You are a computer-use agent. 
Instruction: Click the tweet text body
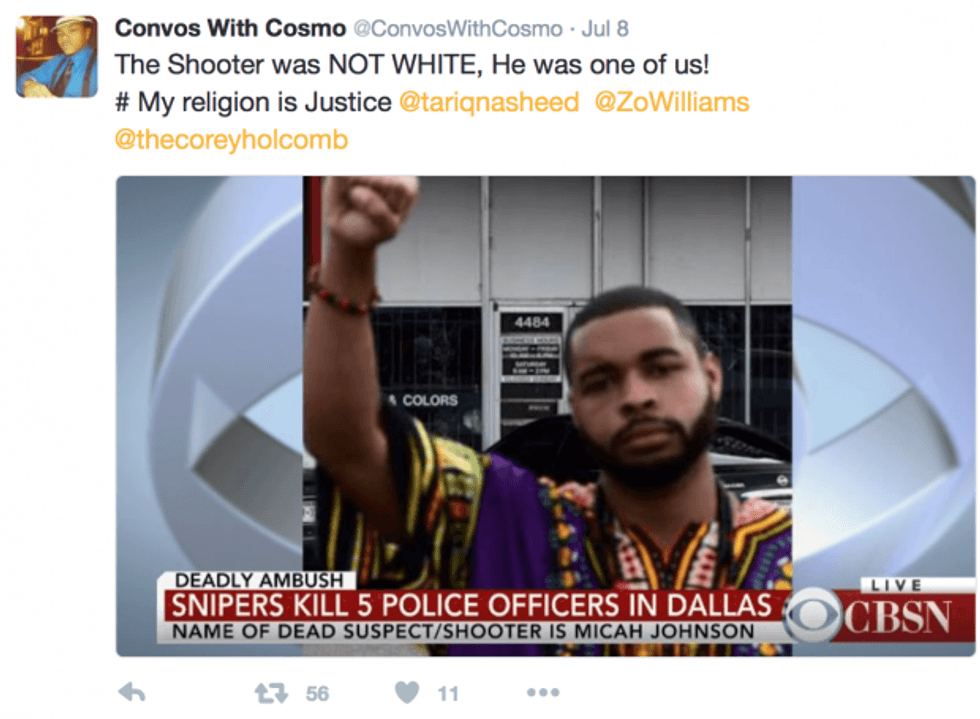click(431, 102)
